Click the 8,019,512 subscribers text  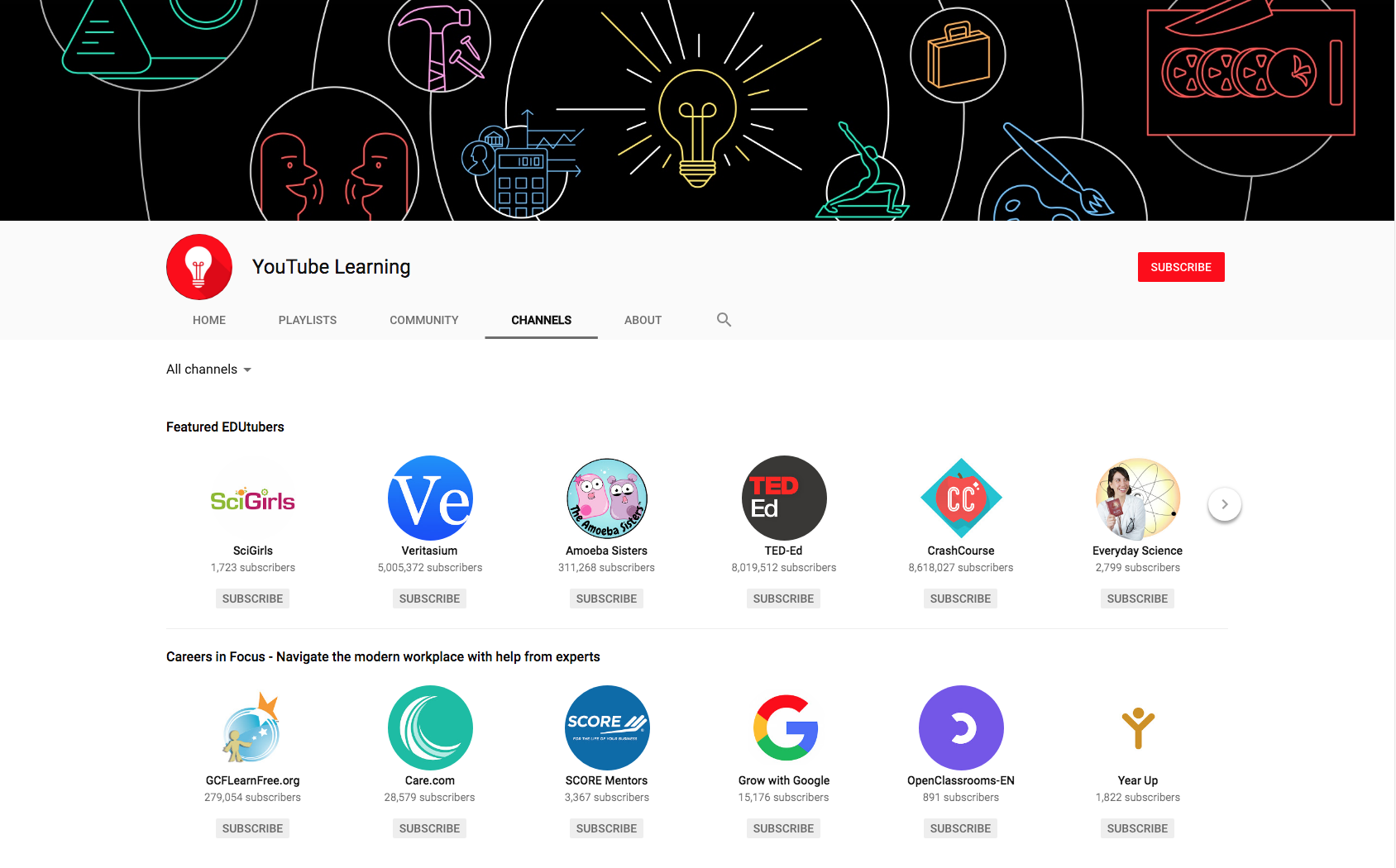point(784,568)
